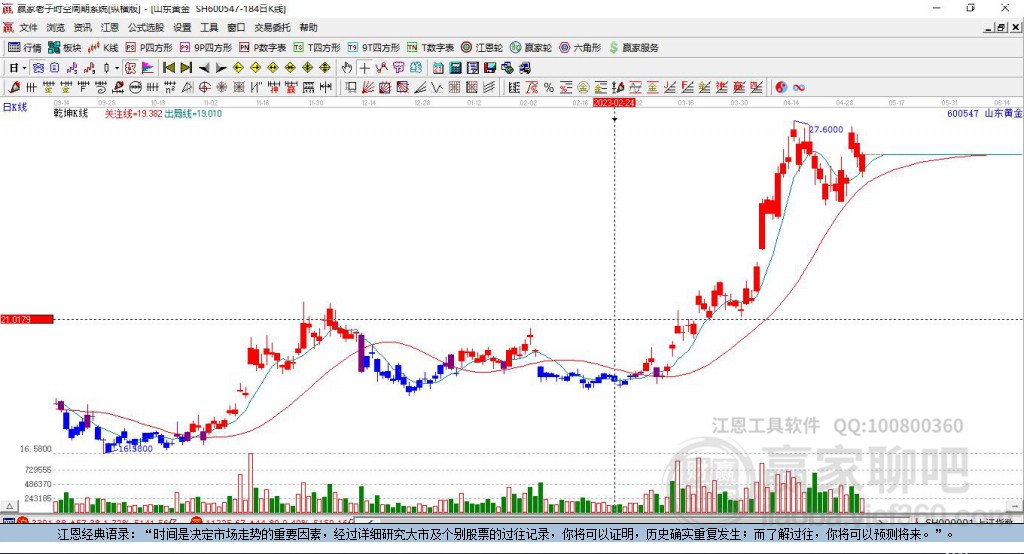Image resolution: width=1024 pixels, height=554 pixels.
Task: Open the 工具 menu
Action: [209, 27]
